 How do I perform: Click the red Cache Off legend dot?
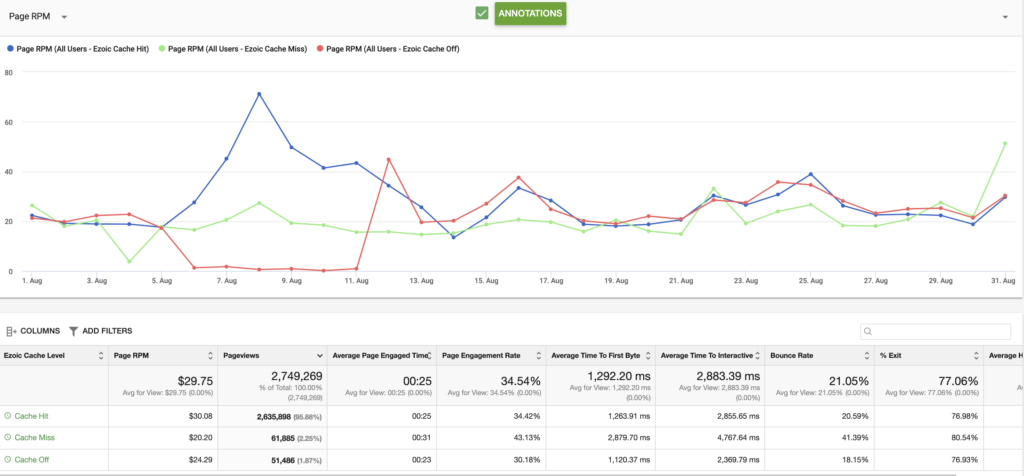(x=320, y=48)
